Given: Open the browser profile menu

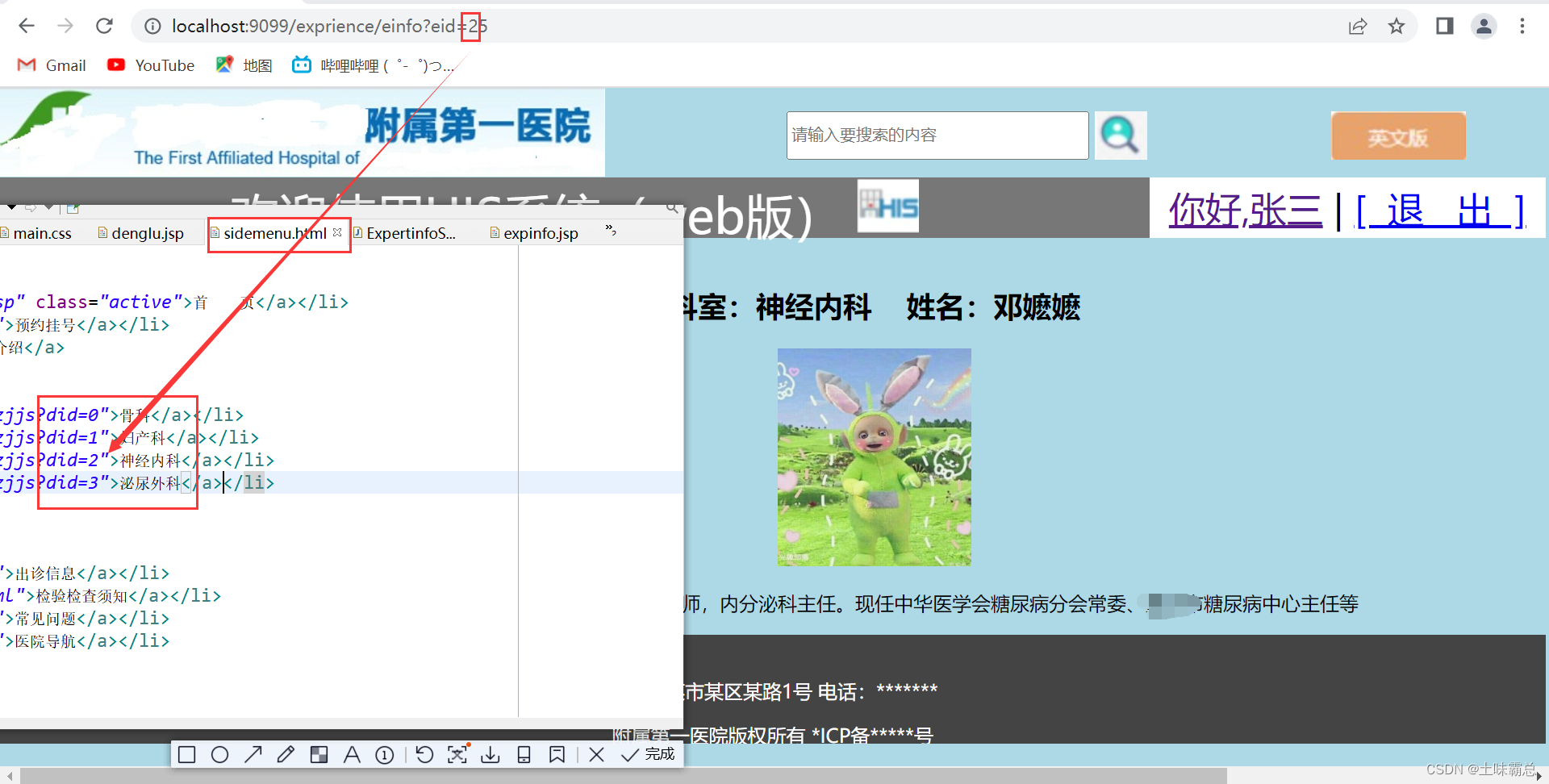Looking at the screenshot, I should pos(1484,27).
